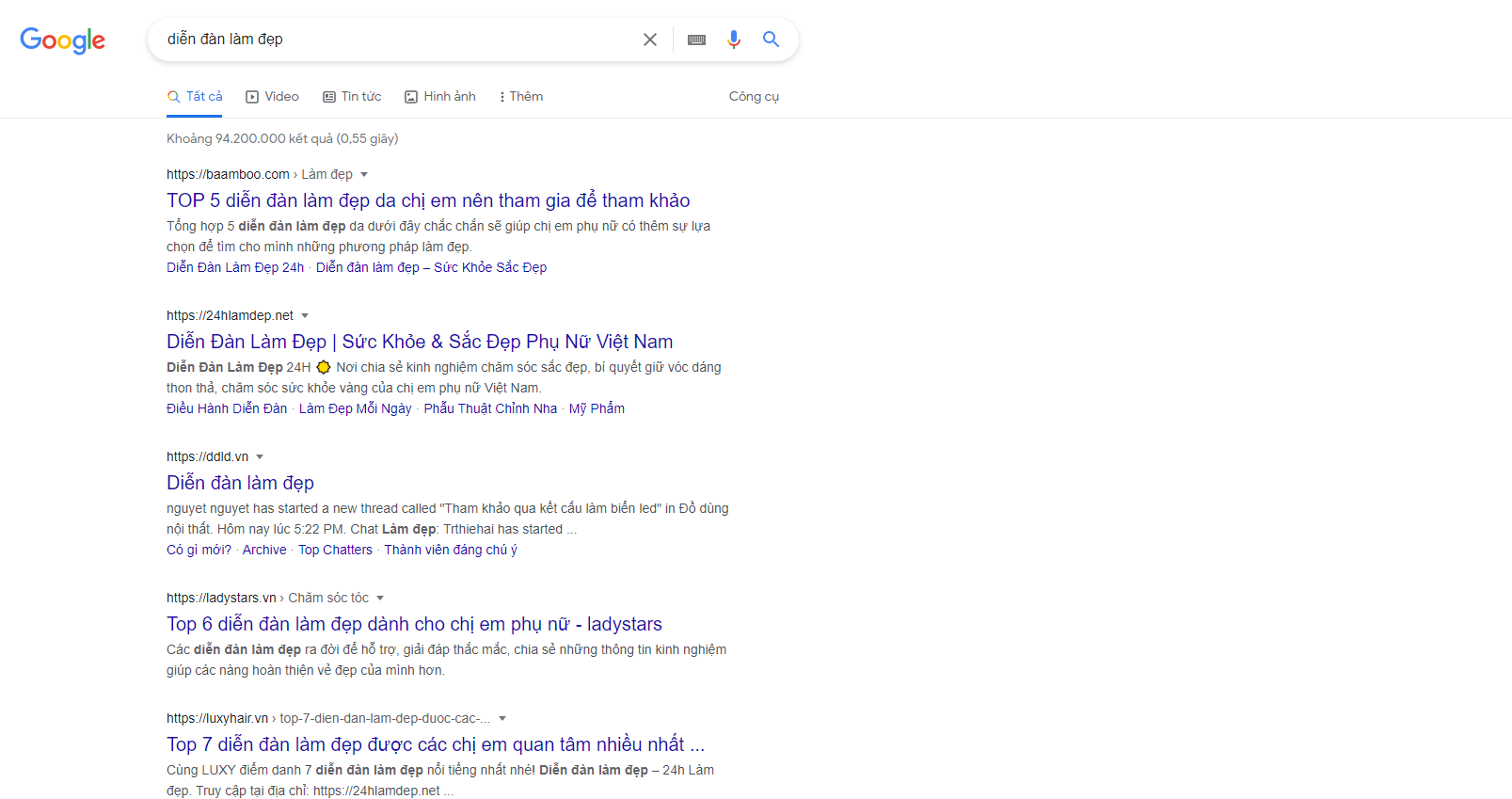Click the https://ladystars.vn URL breadcrumb
1512x799 pixels.
(x=267, y=598)
